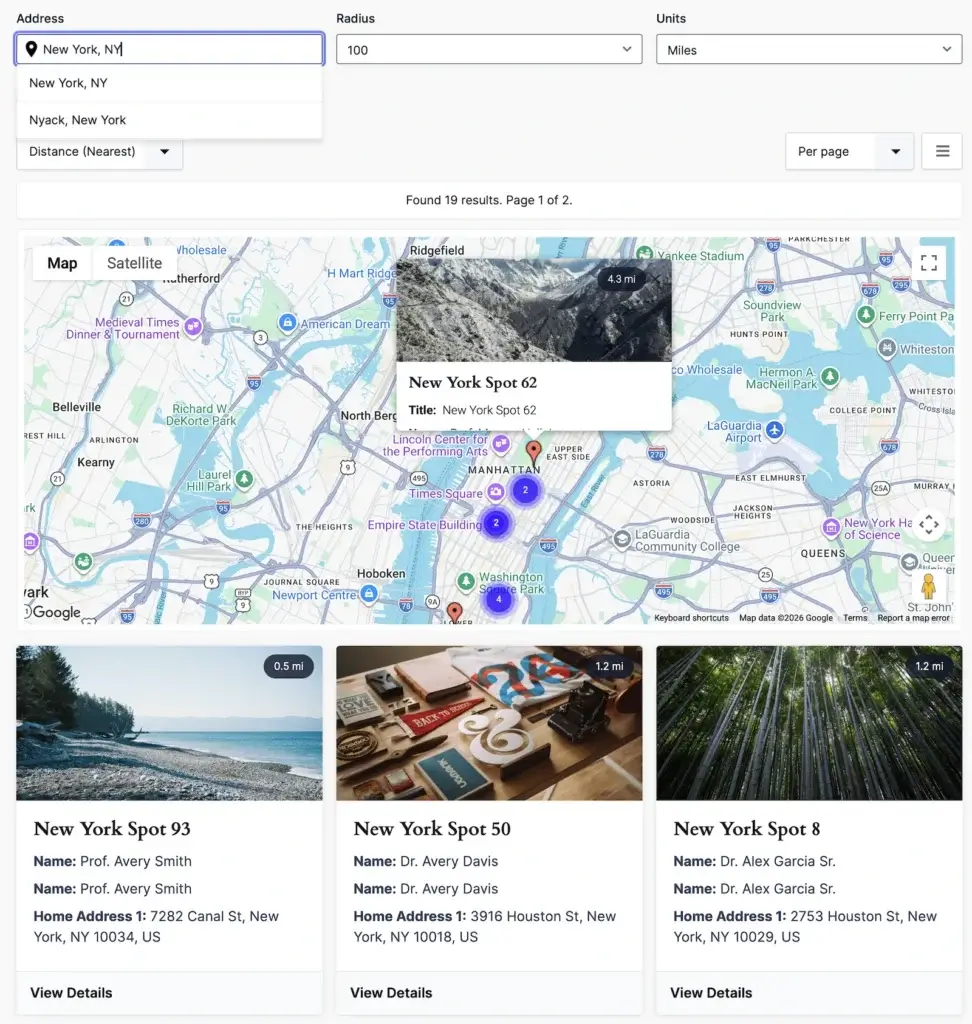Click the cluster marker 4 near Washington Square Park
This screenshot has height=1024, width=972.
pyautogui.click(x=499, y=600)
